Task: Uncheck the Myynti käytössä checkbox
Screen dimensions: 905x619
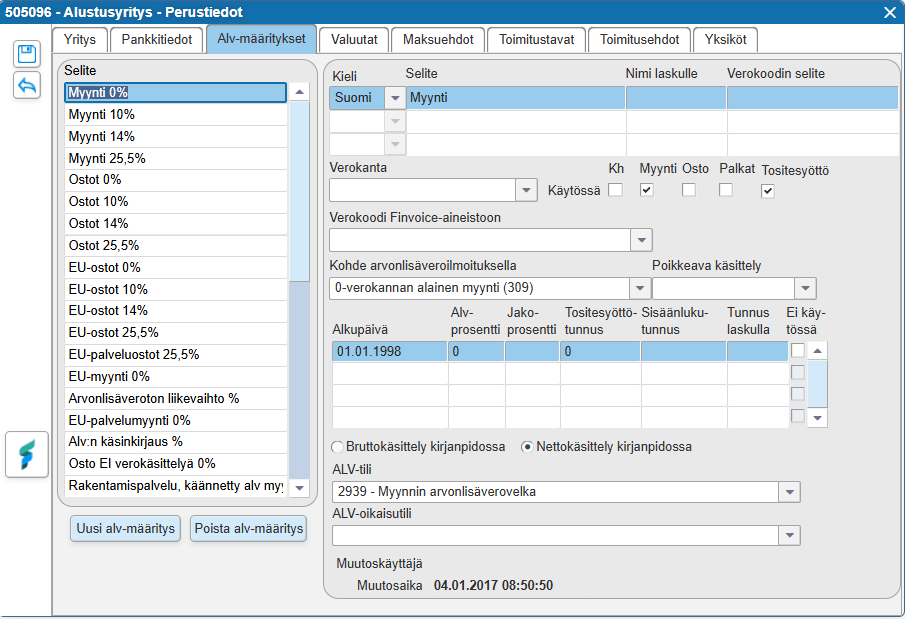Action: [x=646, y=190]
